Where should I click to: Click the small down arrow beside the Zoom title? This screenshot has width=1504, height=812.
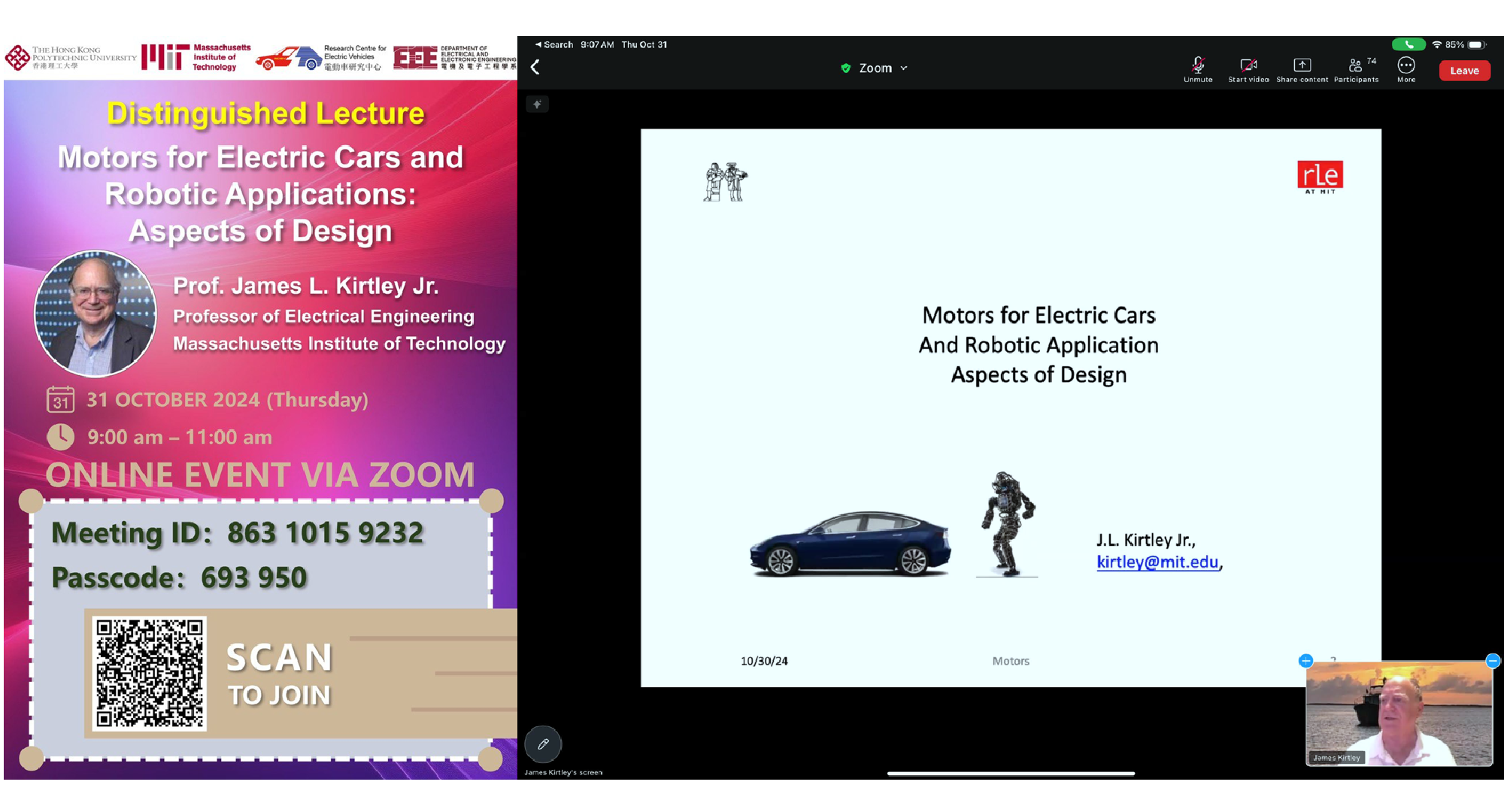click(x=904, y=68)
